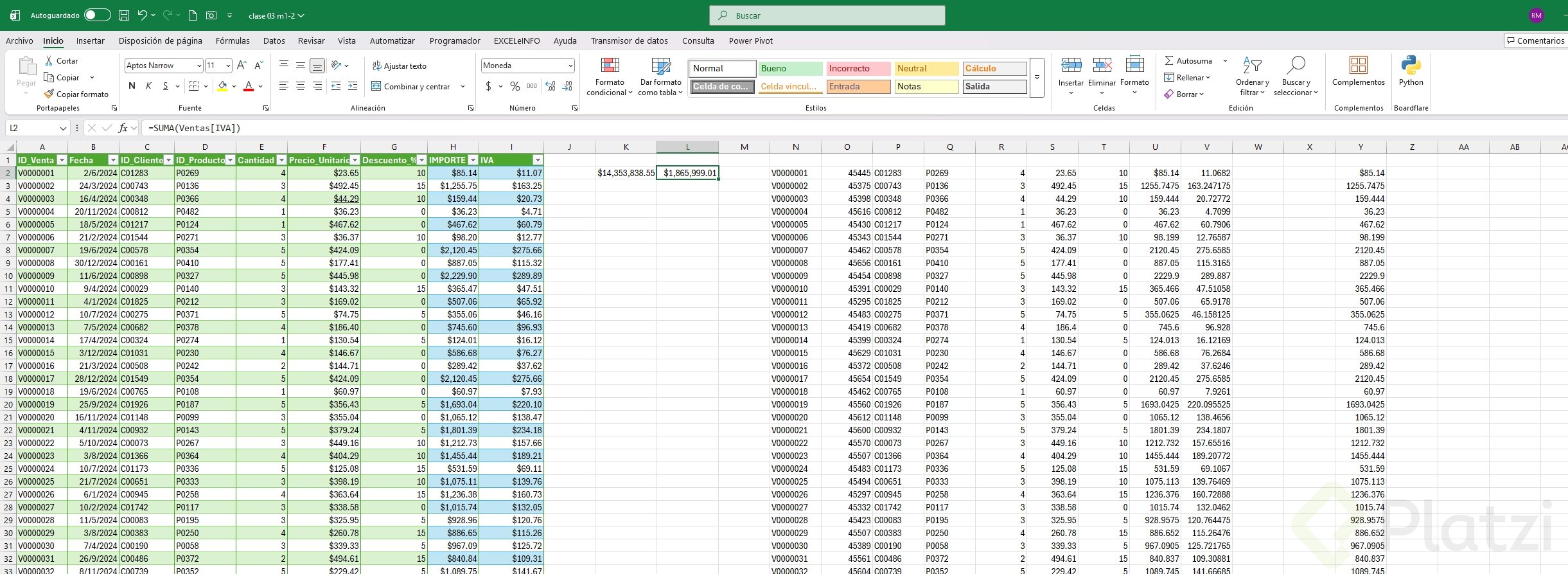Switch to the Fórmulas ribbon tab

click(233, 40)
